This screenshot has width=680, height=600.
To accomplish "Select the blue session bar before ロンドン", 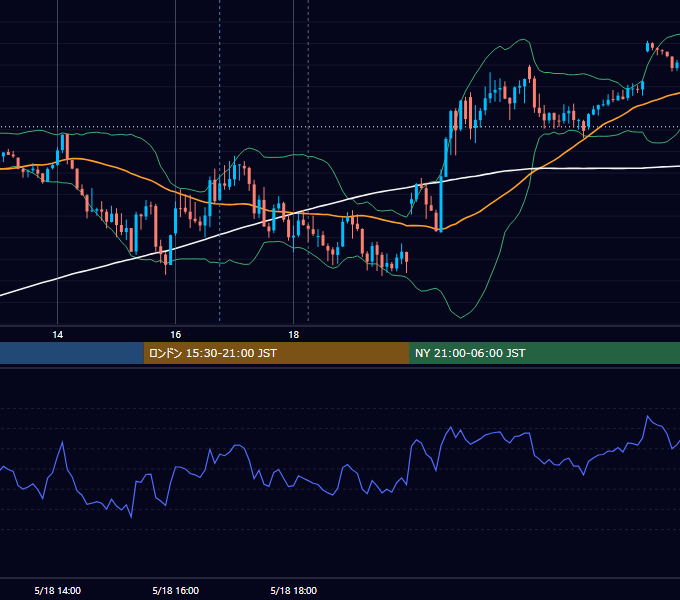I will click(72, 353).
